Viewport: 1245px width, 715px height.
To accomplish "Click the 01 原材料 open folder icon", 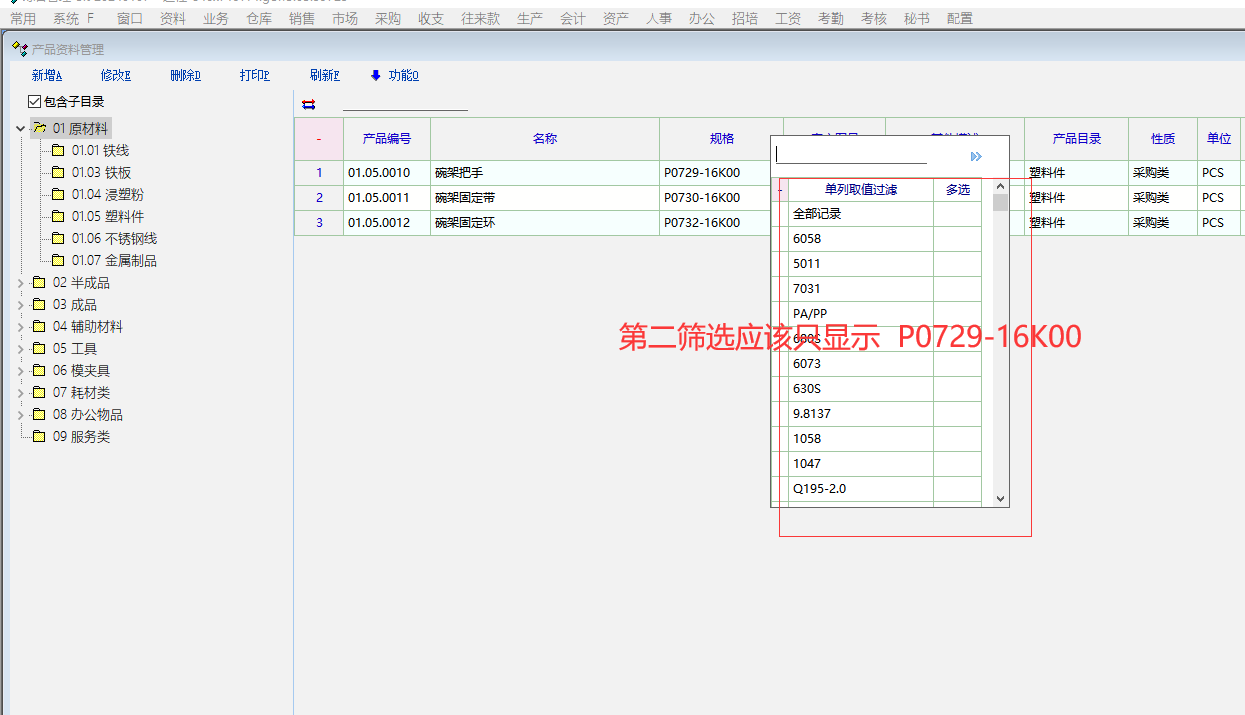I will 40,128.
